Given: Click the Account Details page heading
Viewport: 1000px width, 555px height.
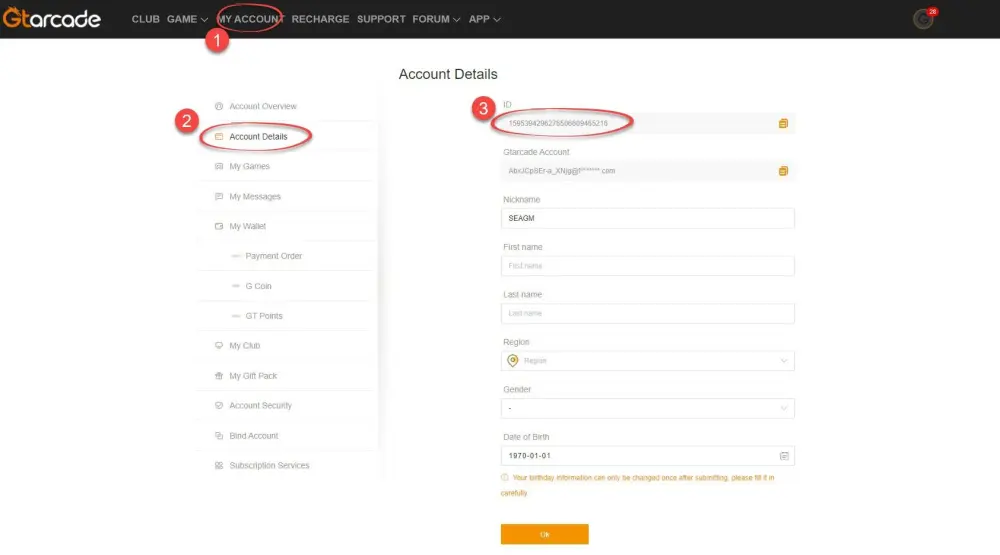Looking at the screenshot, I should (x=448, y=74).
